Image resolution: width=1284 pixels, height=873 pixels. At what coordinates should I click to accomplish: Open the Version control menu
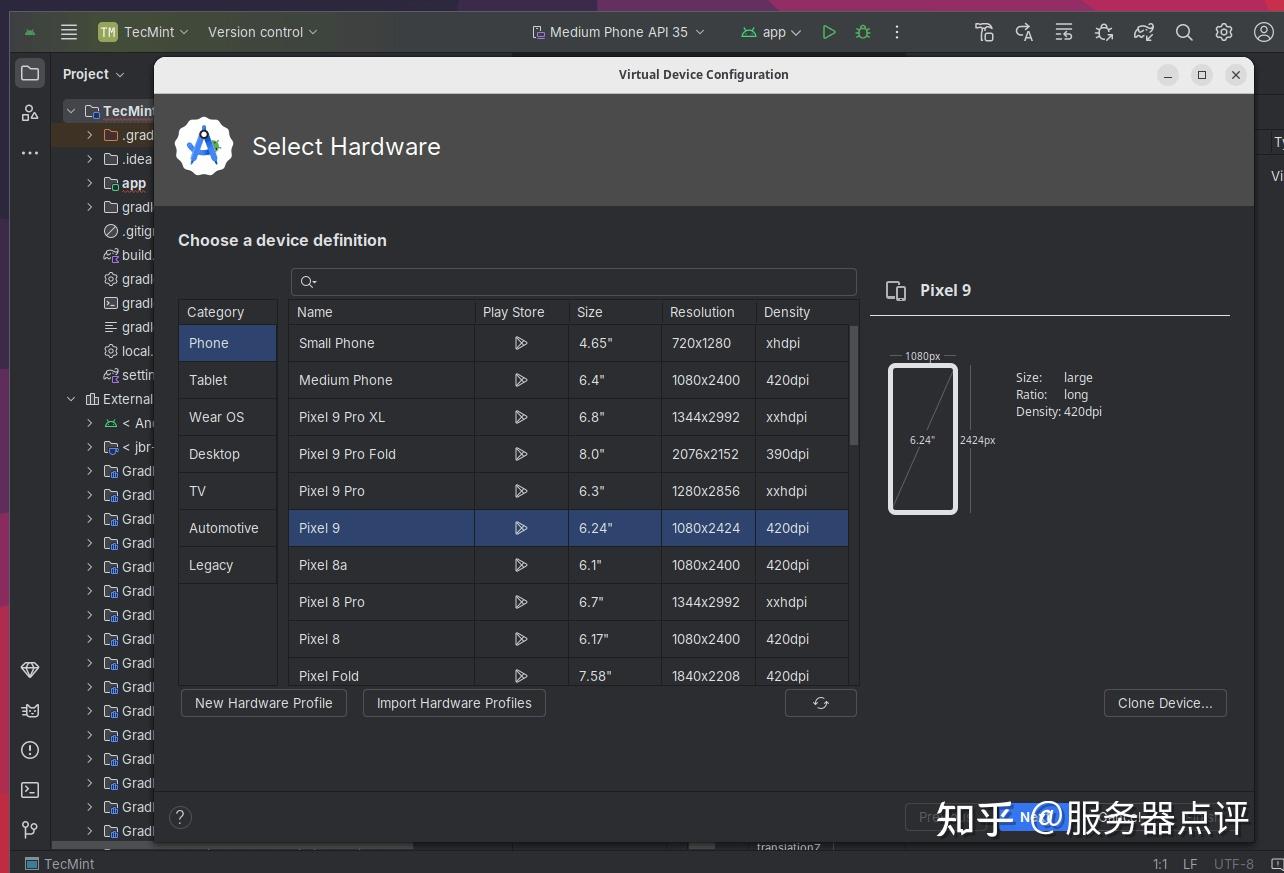point(261,32)
